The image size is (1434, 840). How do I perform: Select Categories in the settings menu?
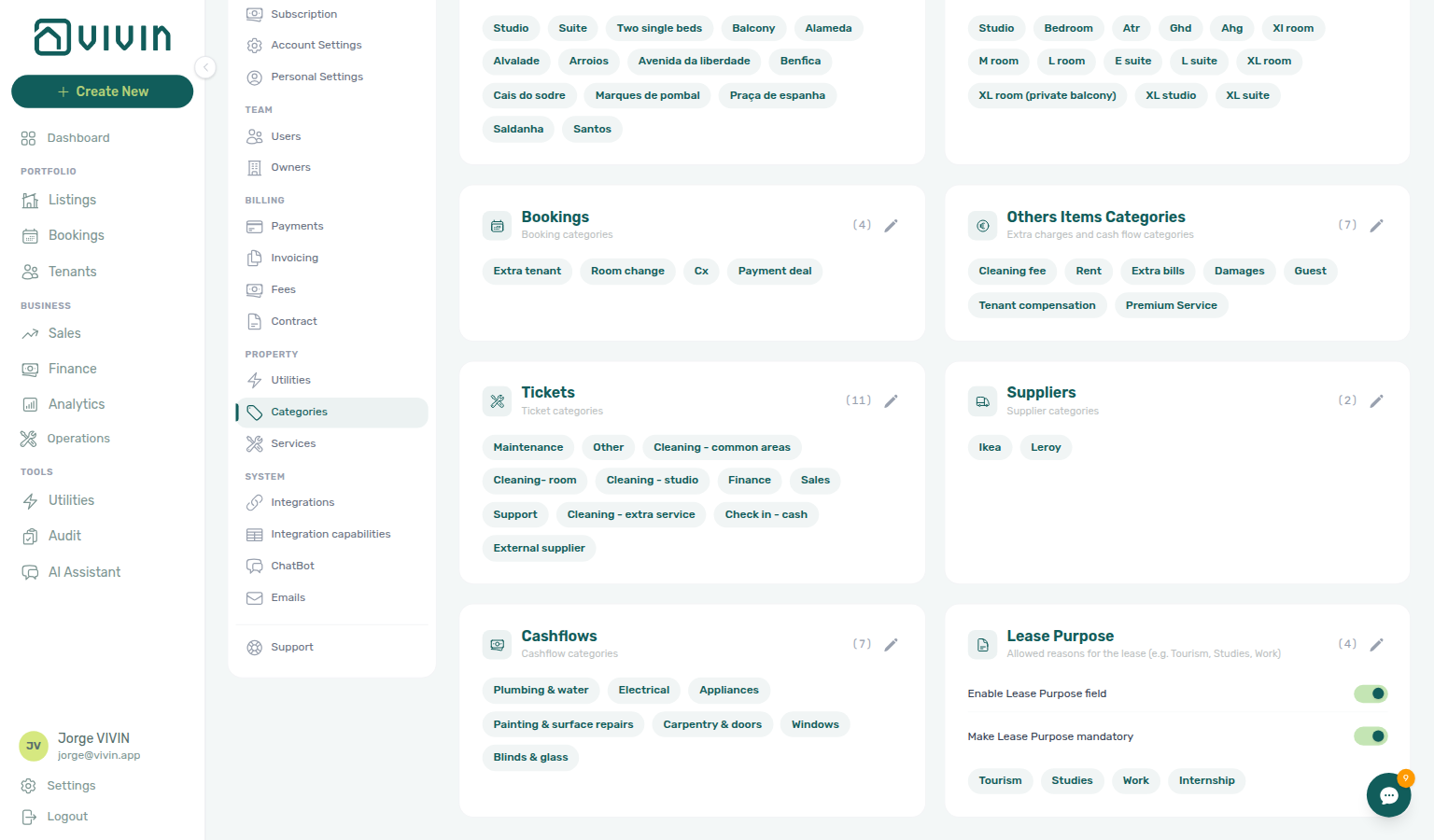click(332, 413)
